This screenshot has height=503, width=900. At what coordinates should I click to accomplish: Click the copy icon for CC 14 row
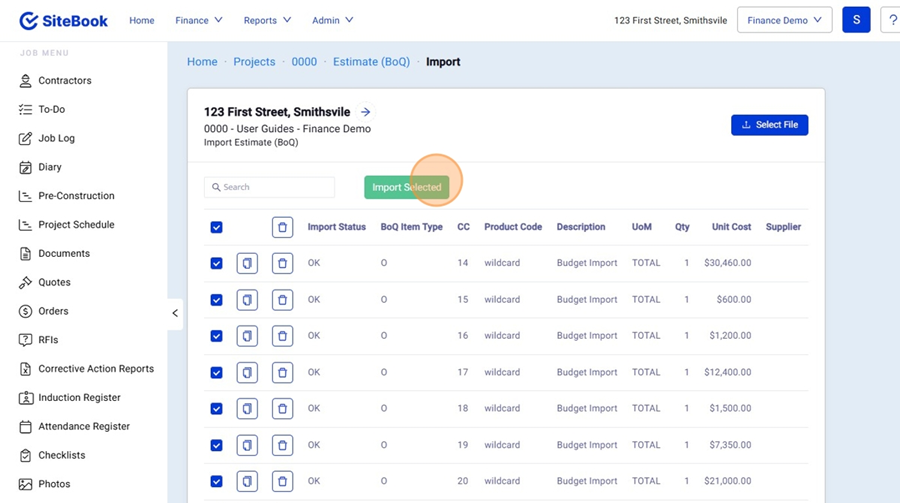click(247, 263)
